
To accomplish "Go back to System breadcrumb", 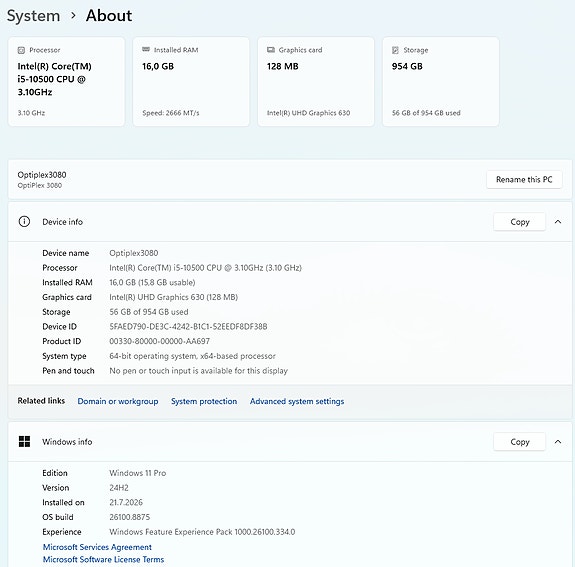I will [x=33, y=16].
